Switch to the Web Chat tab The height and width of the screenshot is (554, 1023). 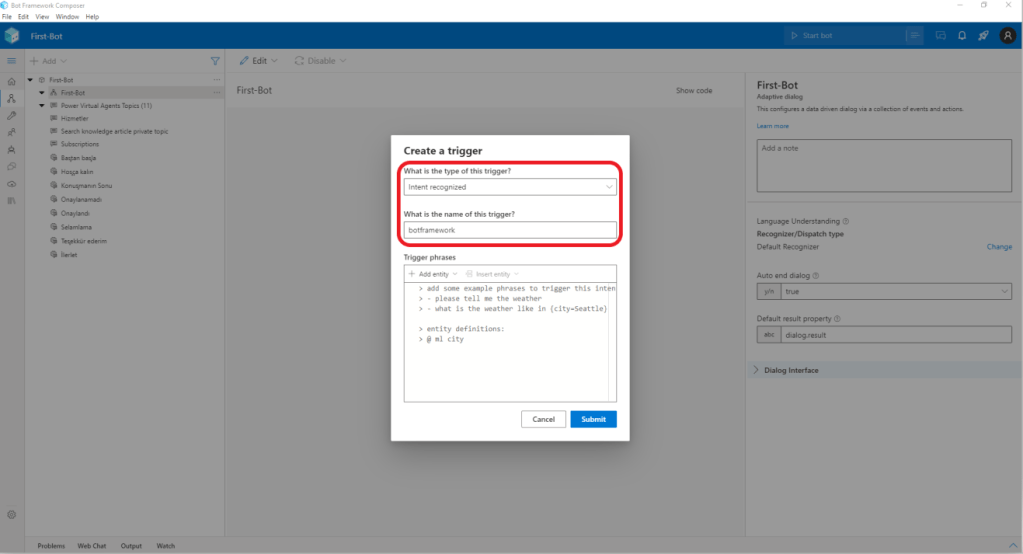tap(92, 546)
